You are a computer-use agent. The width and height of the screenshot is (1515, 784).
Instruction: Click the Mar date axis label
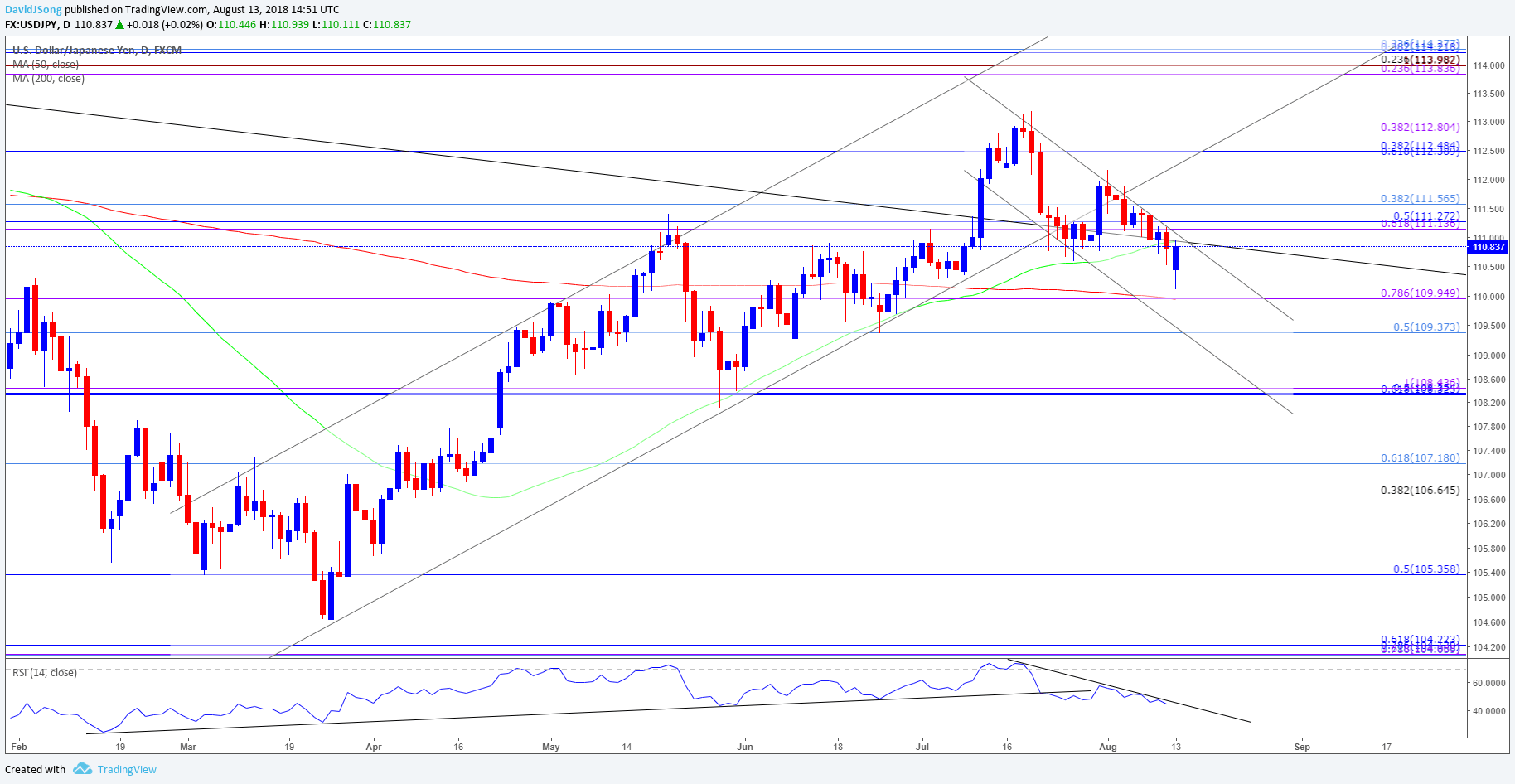pos(188,747)
